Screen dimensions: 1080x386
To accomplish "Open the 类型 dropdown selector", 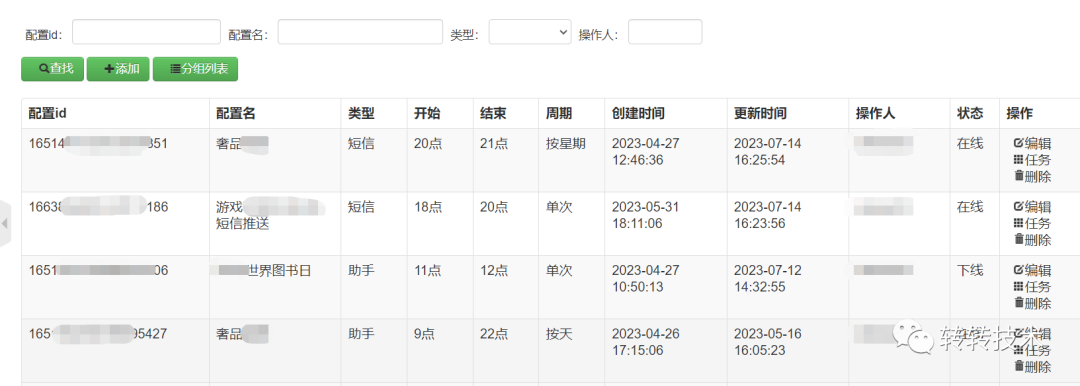I will [x=530, y=32].
